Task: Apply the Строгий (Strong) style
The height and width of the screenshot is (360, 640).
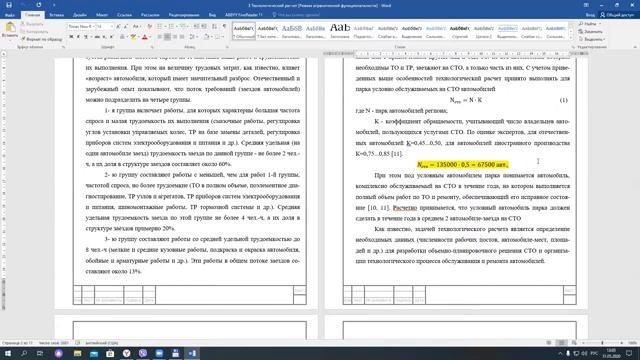Action: coord(460,31)
